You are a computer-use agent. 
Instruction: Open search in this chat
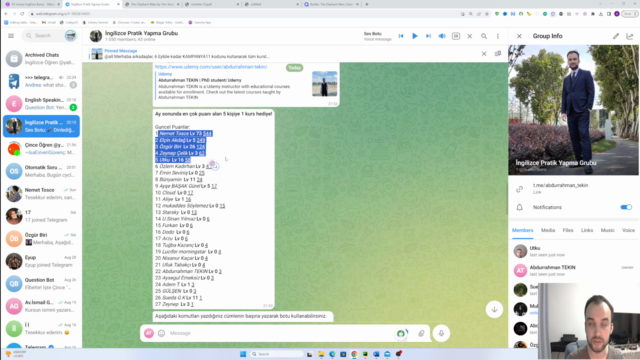pyautogui.click(x=484, y=36)
